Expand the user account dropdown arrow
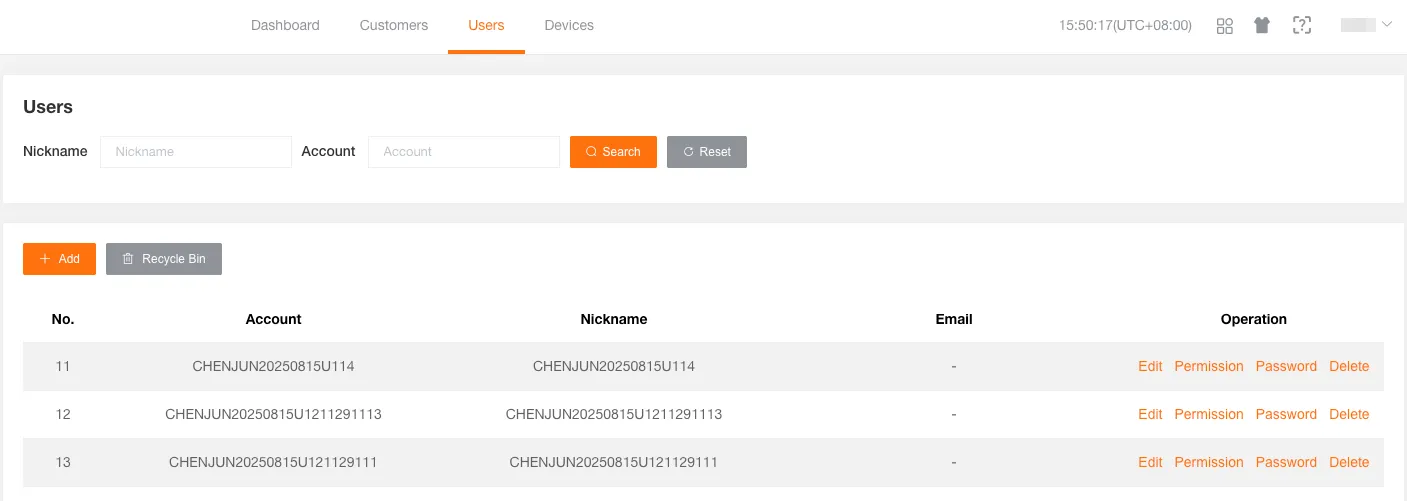Image resolution: width=1407 pixels, height=501 pixels. coord(1386,25)
